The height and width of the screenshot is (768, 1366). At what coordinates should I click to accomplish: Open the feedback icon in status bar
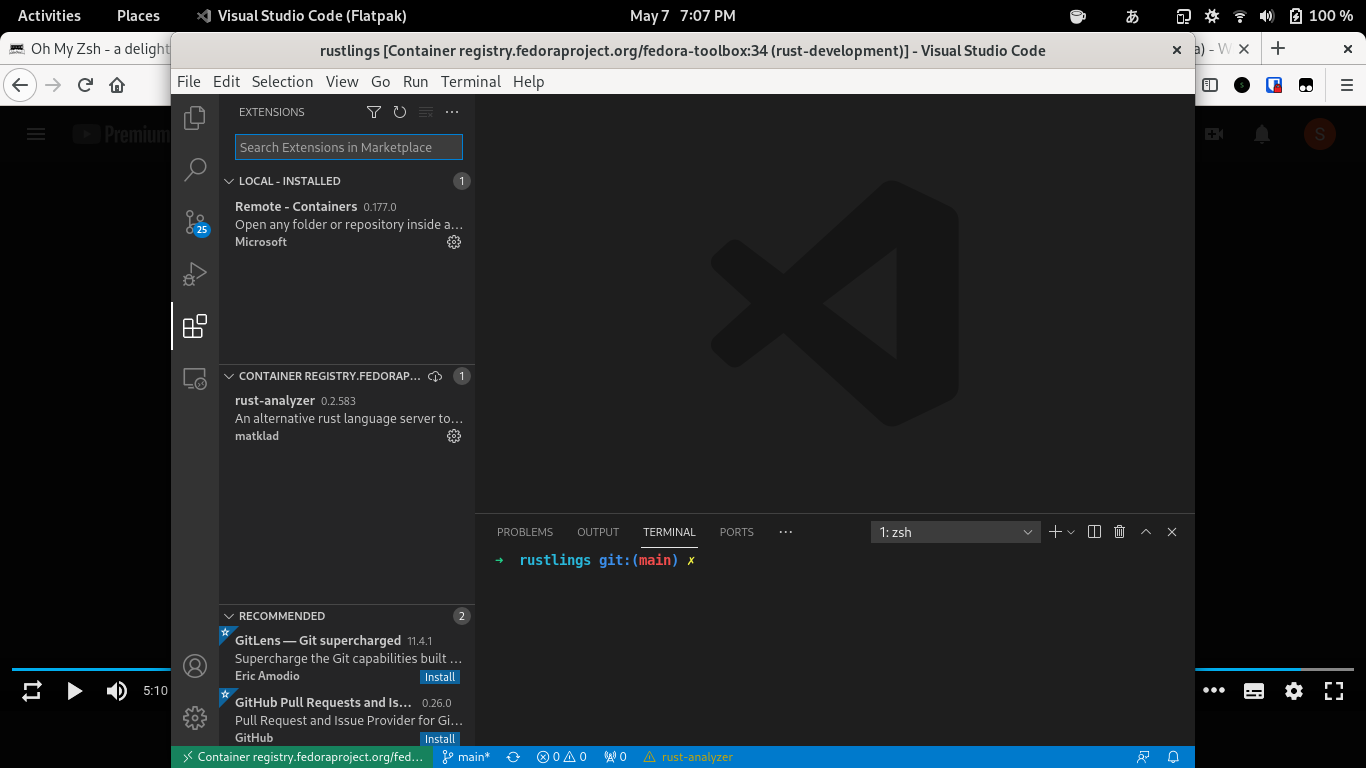pos(1143,757)
